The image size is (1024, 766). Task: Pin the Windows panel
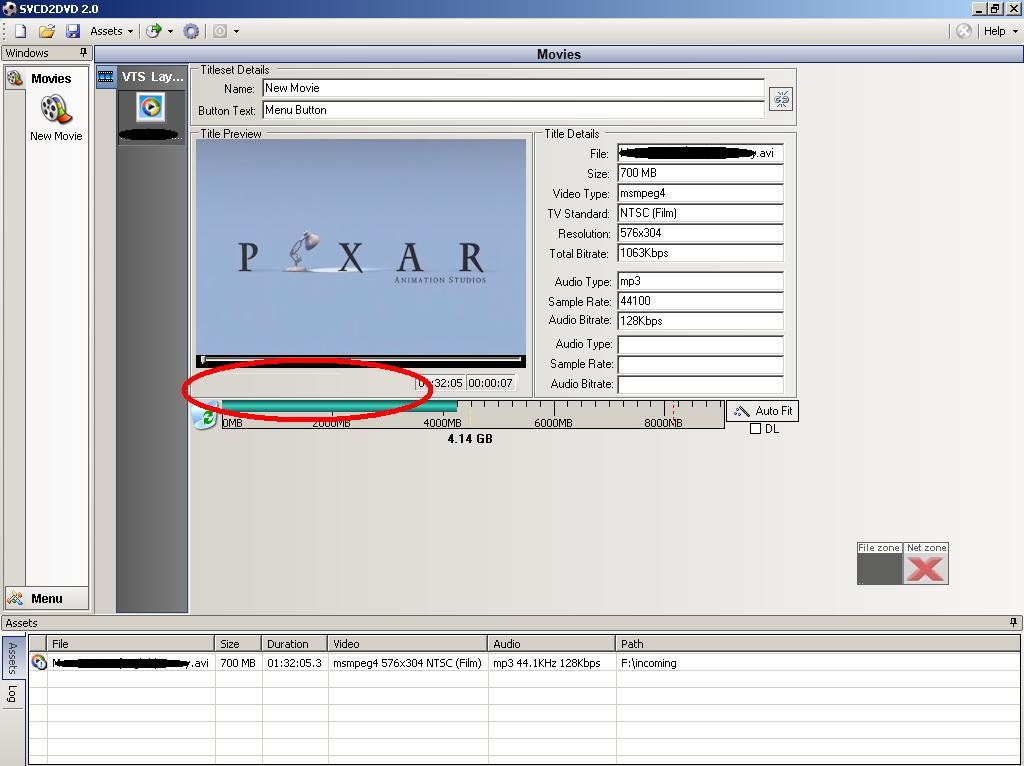pyautogui.click(x=83, y=52)
